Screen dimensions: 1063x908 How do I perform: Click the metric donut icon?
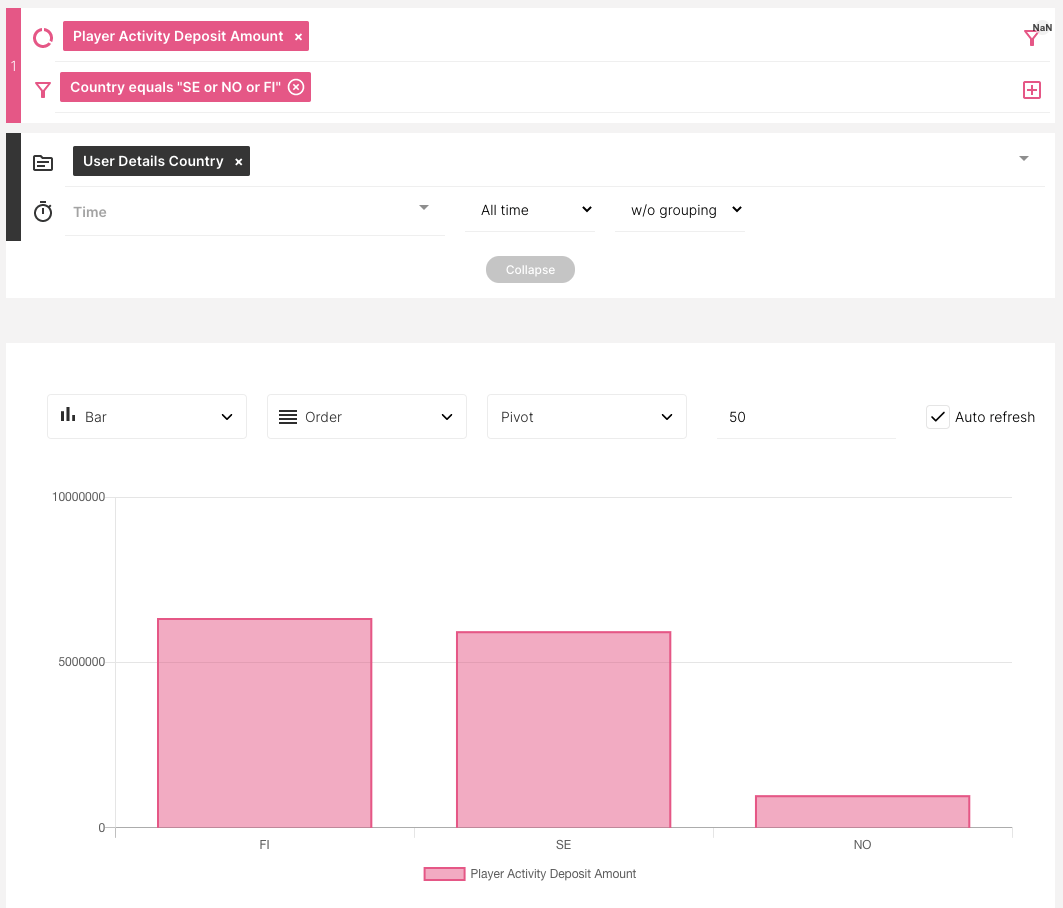tap(43, 38)
